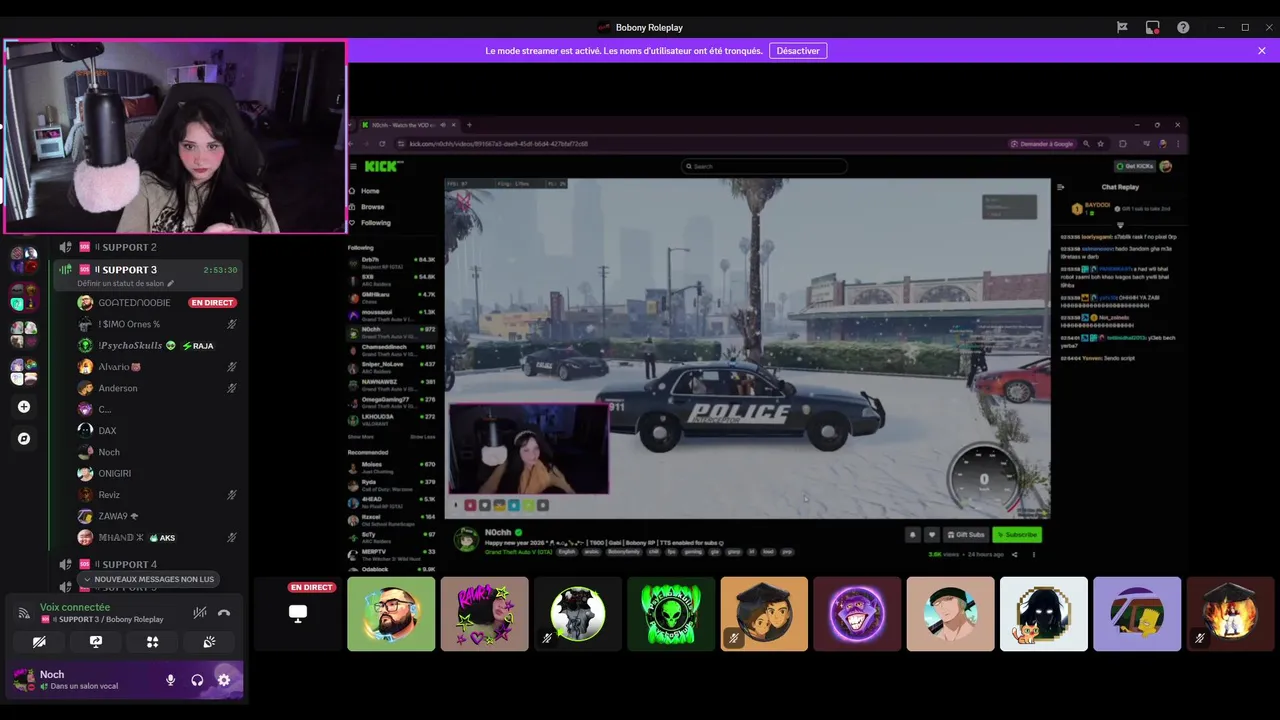Click EN DIRECT badge next to GOATEDNOOBIE

(x=213, y=303)
